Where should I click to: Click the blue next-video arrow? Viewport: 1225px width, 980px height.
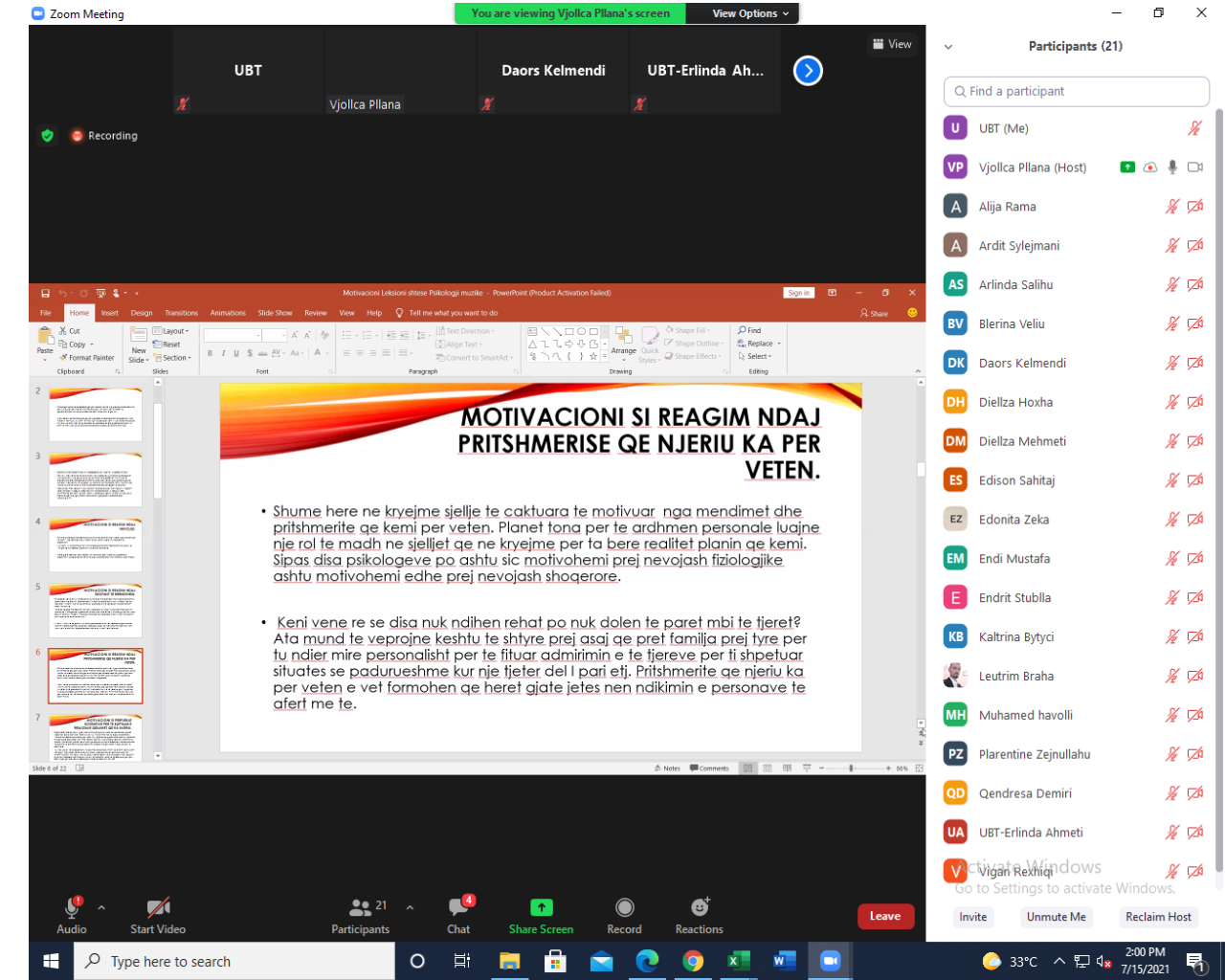tap(808, 71)
